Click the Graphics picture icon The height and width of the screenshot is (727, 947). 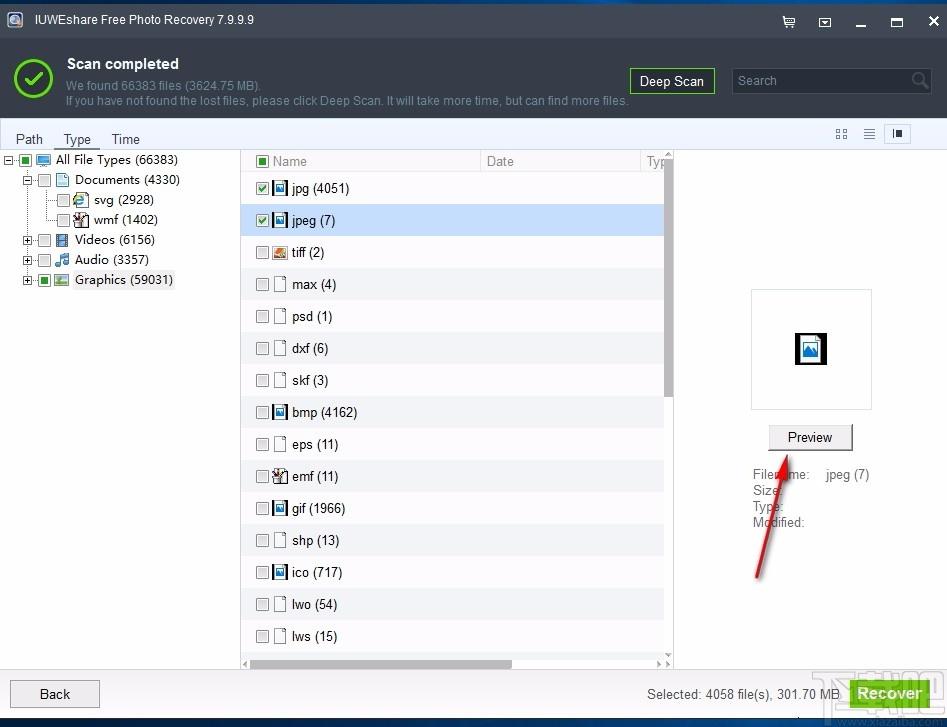pyautogui.click(x=61, y=280)
